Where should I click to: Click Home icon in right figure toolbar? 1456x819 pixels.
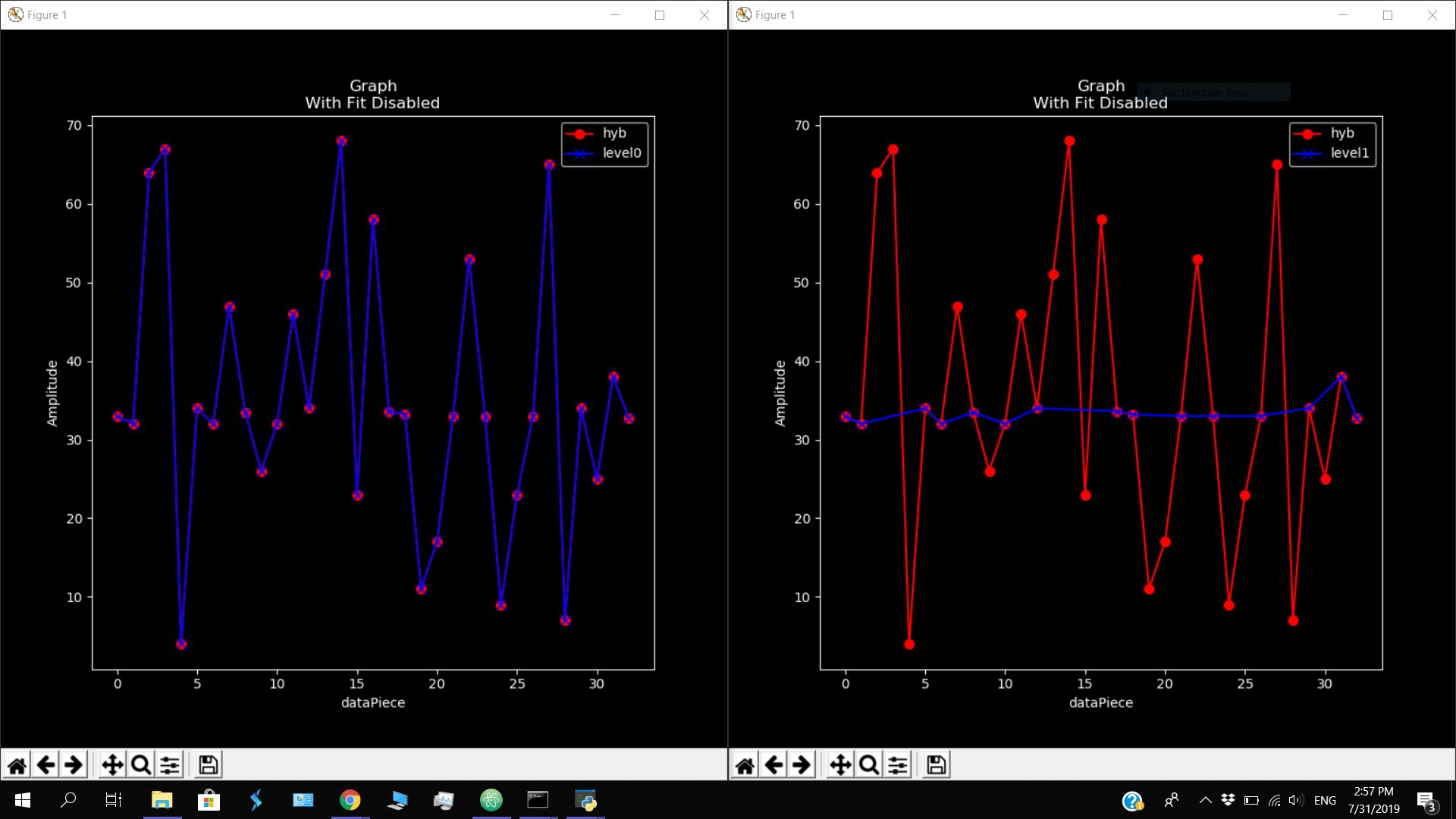click(745, 765)
